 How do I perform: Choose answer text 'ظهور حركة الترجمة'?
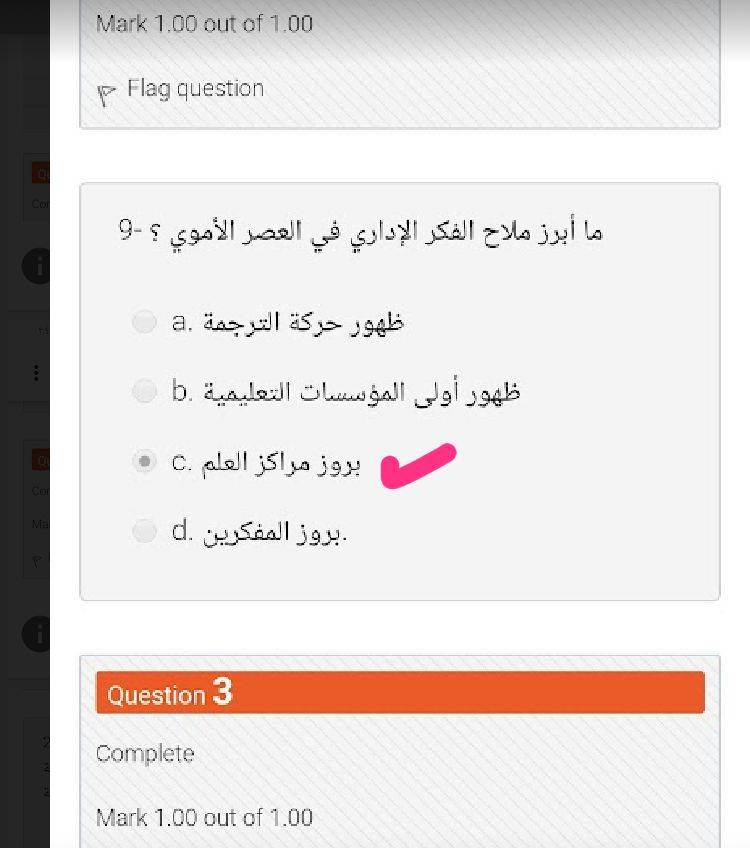[x=302, y=323]
